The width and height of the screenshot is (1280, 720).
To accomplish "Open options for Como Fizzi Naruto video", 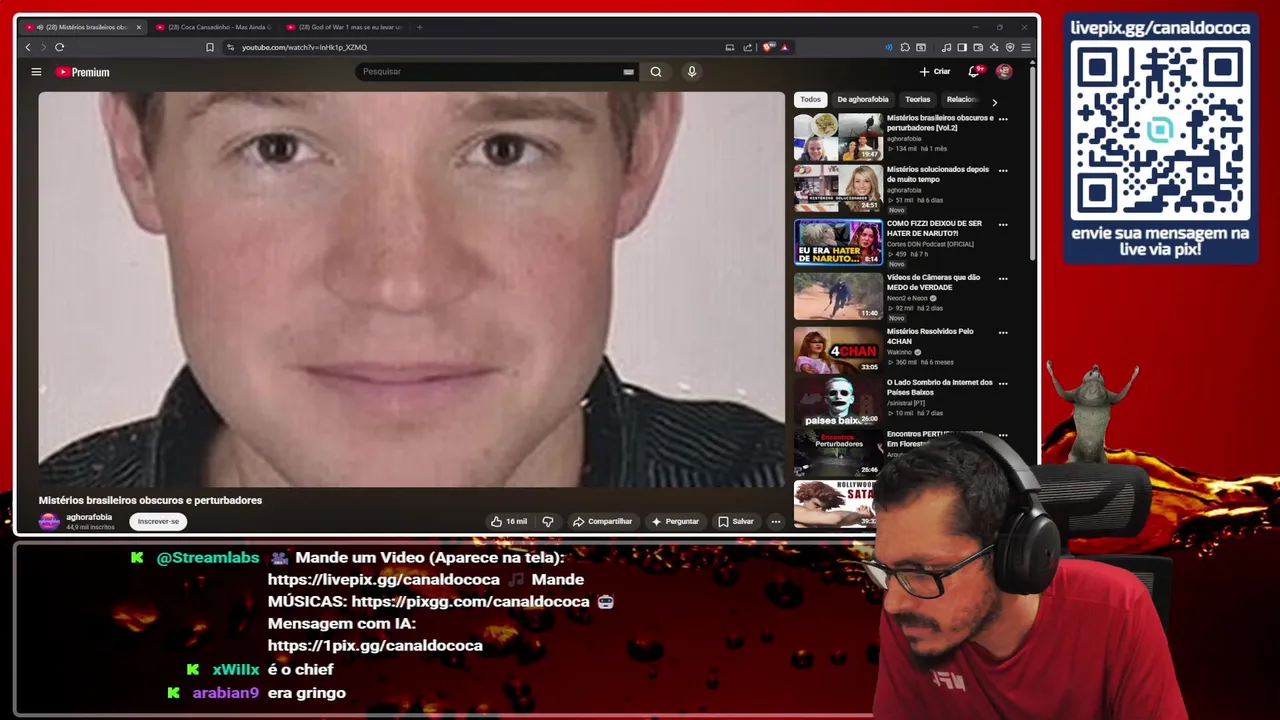I will (x=1003, y=224).
